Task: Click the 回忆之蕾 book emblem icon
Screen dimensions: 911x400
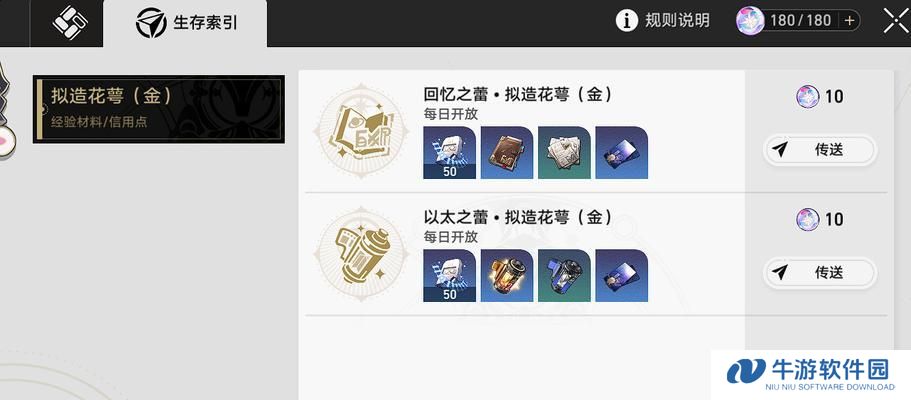Action: coord(361,131)
